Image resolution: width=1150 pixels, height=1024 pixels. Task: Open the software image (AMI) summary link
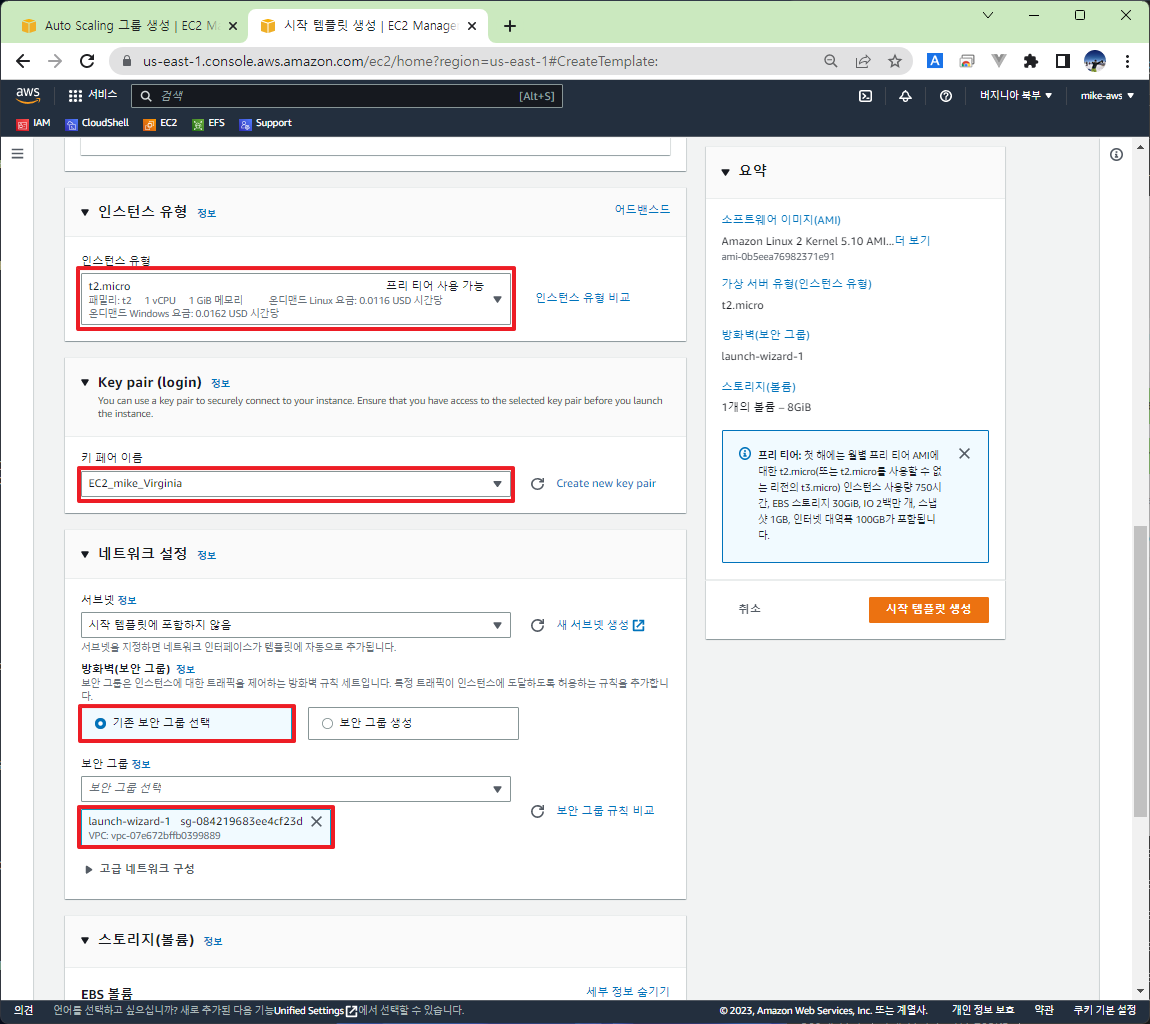[x=781, y=220]
